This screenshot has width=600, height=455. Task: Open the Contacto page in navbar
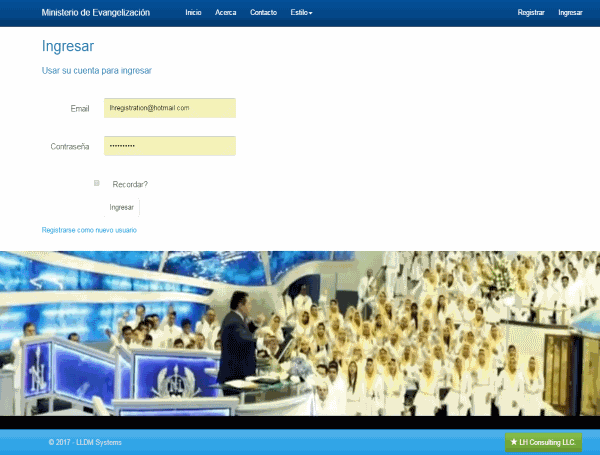(263, 13)
